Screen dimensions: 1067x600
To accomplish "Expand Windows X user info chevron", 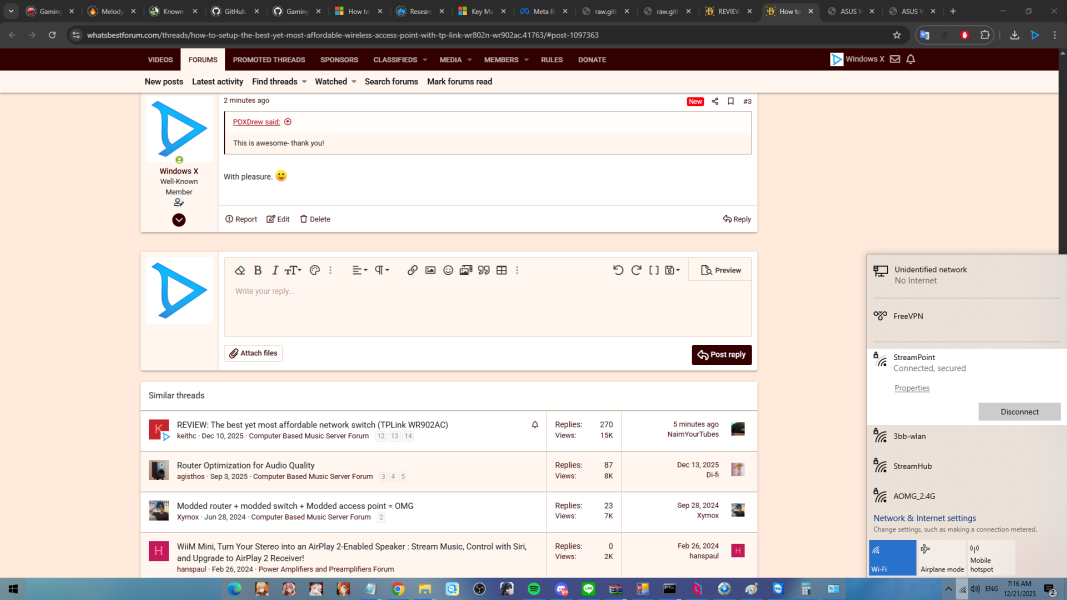I will 179,220.
